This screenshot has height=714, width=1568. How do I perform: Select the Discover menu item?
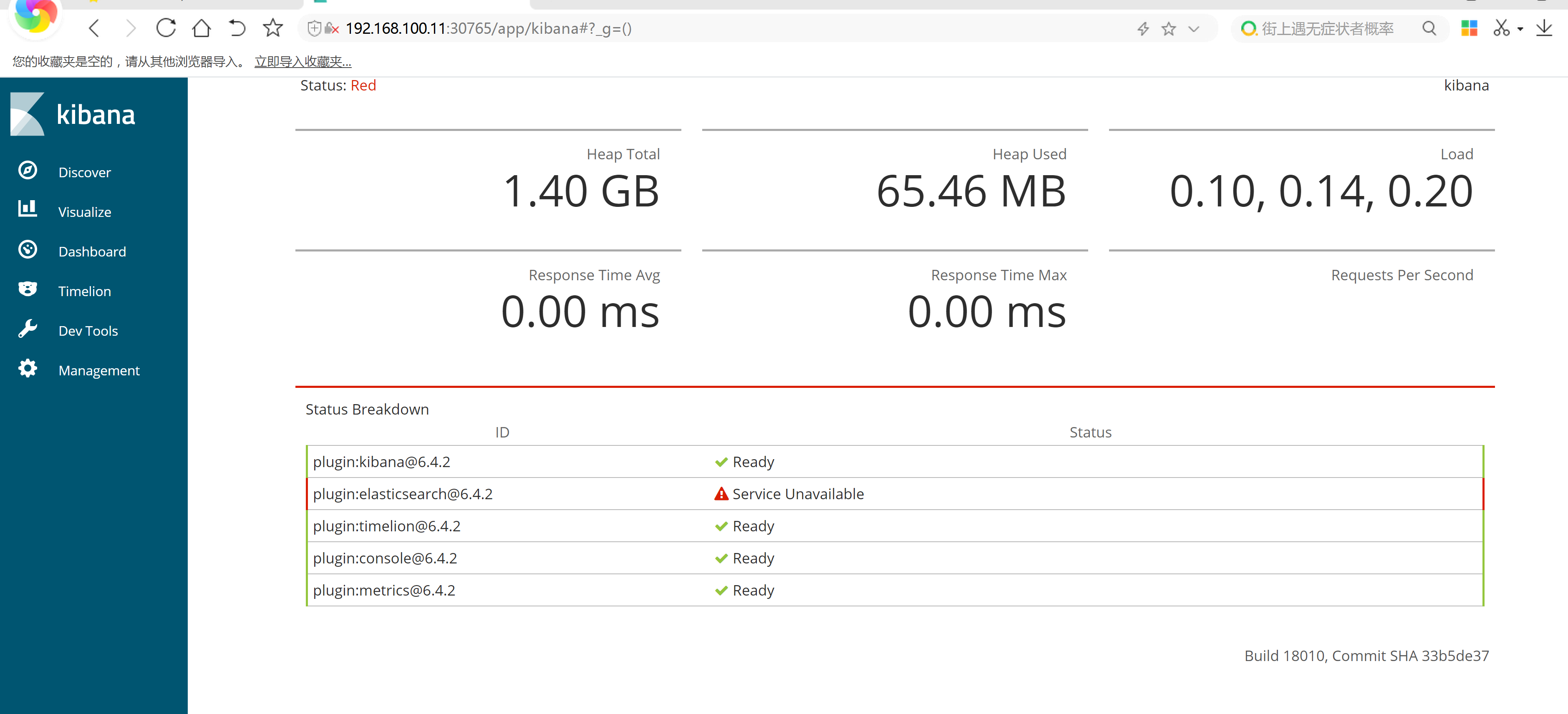click(85, 172)
